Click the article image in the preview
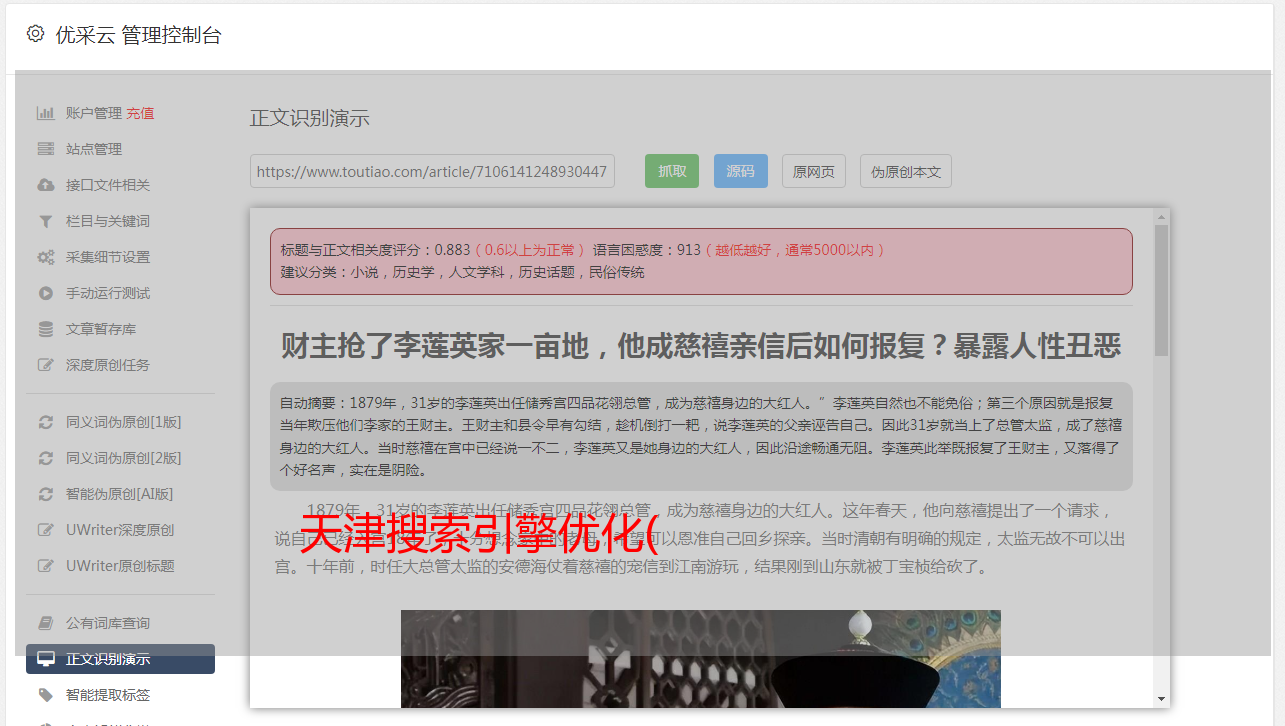 tap(700, 659)
